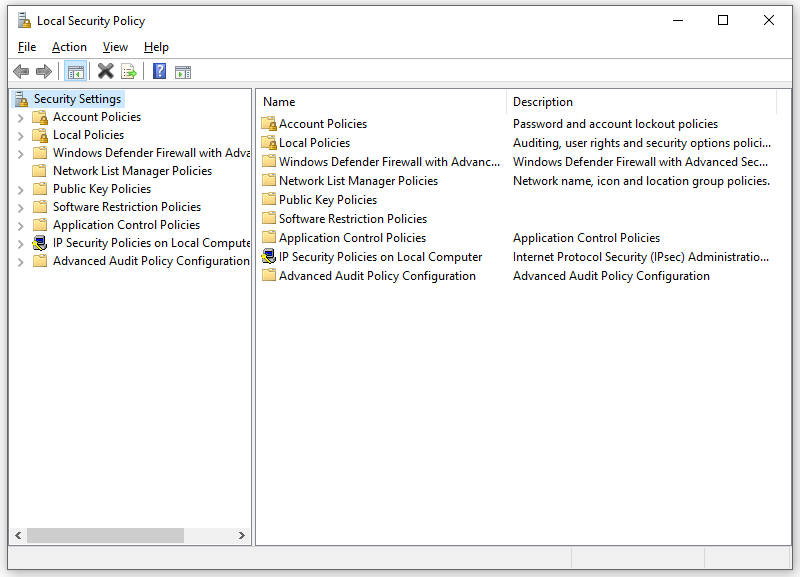This screenshot has width=800, height=577.
Task: Toggle the Show/Hide Console Tree button
Action: (76, 71)
